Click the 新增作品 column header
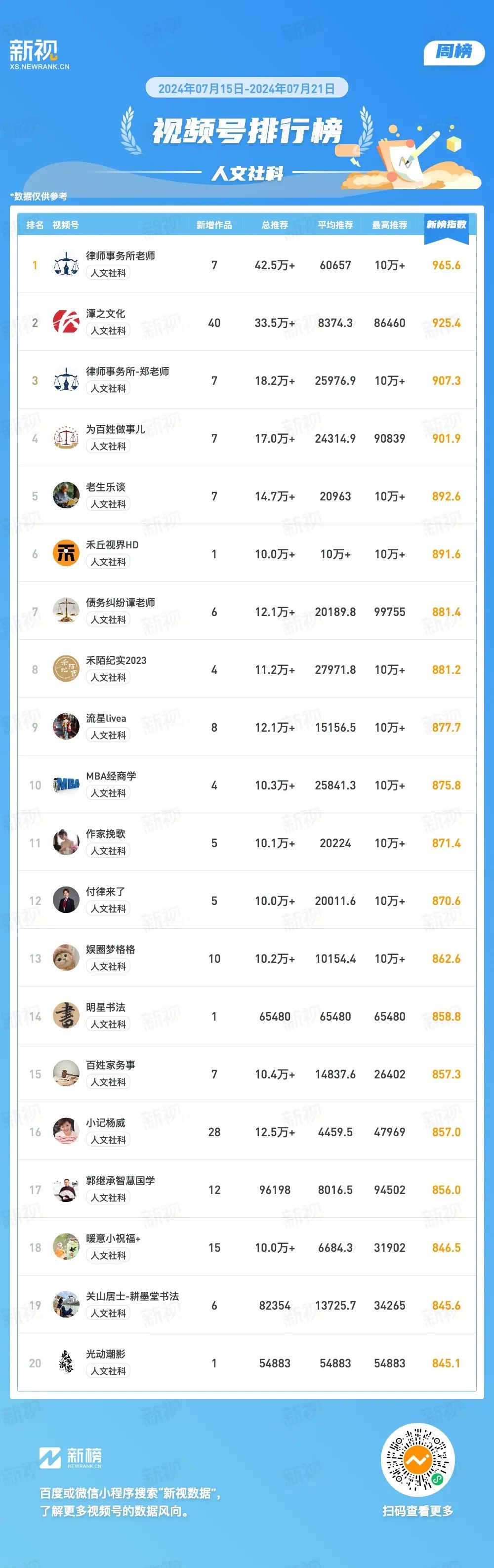 [214, 225]
